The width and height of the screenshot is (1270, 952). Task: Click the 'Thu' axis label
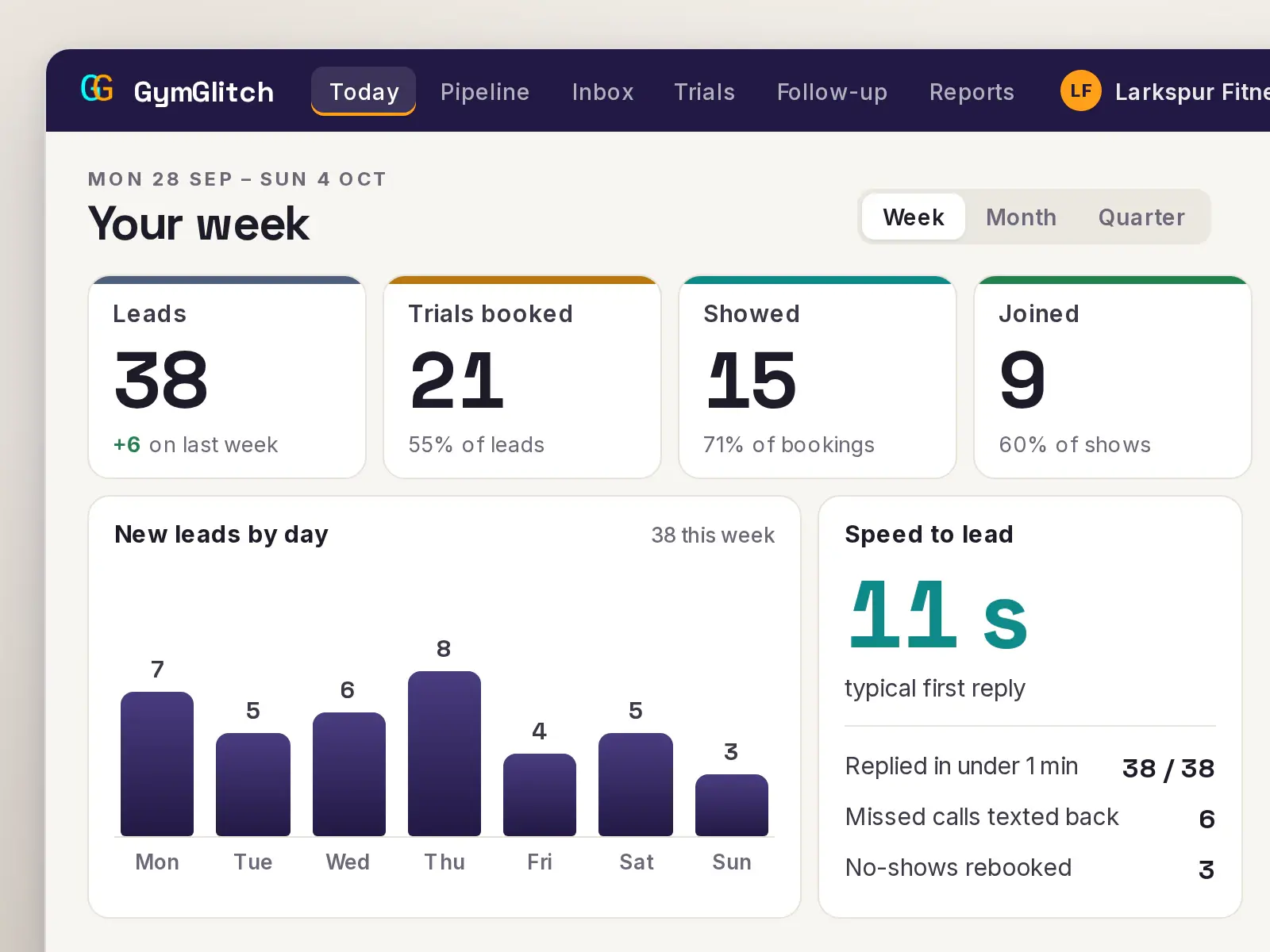tap(444, 862)
